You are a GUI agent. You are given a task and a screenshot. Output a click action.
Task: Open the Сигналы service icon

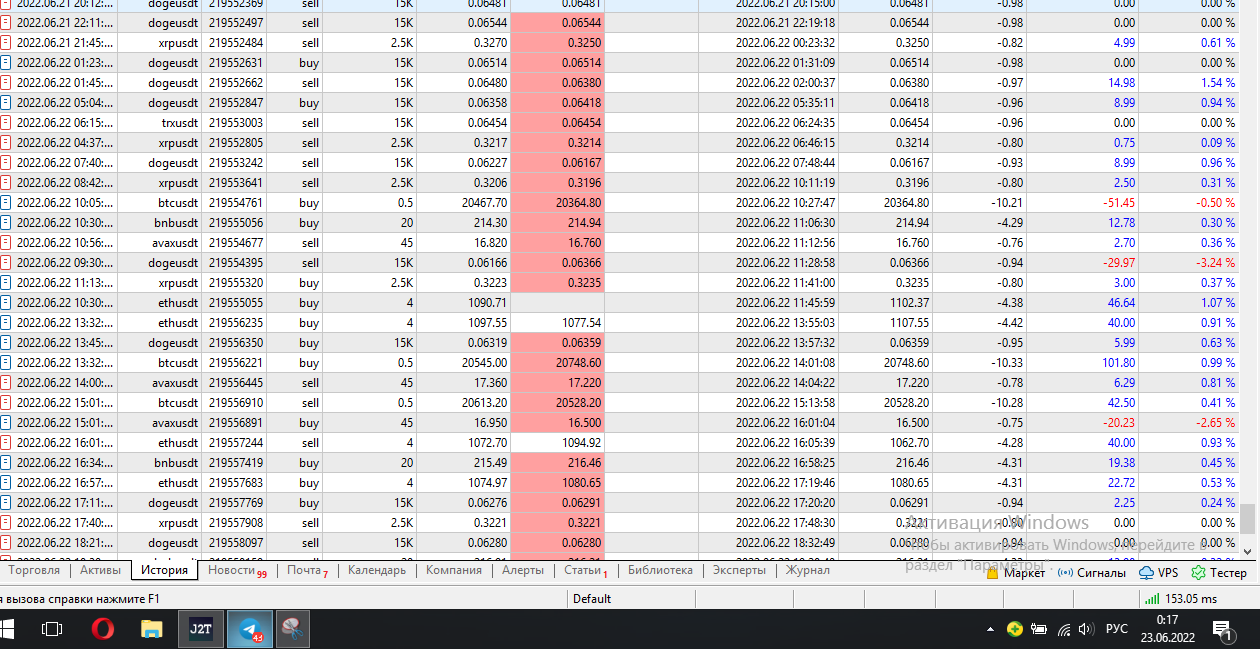[1094, 573]
